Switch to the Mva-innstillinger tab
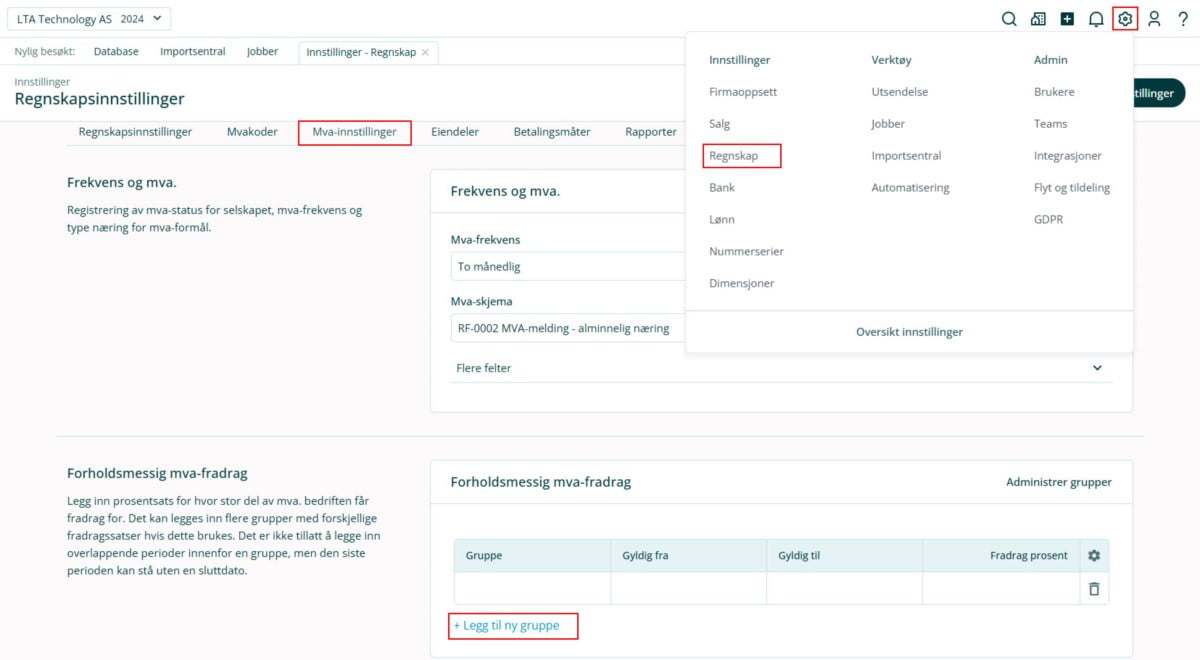This screenshot has width=1200, height=660. click(354, 132)
